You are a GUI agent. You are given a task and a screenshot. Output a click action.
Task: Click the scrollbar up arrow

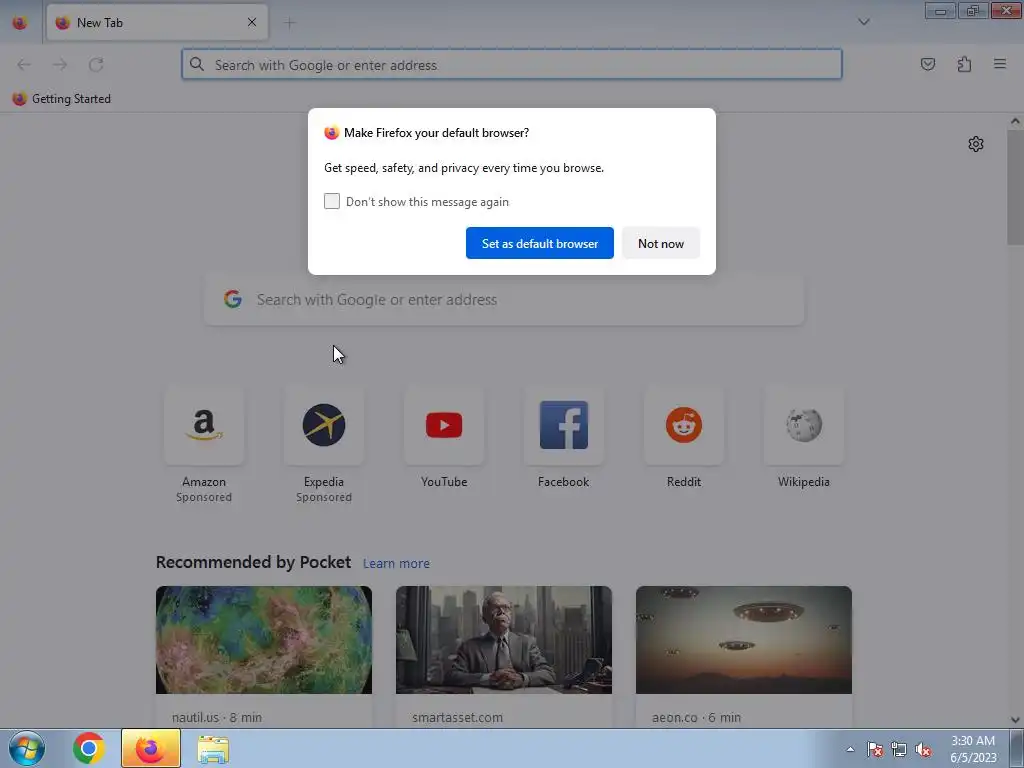1015,121
